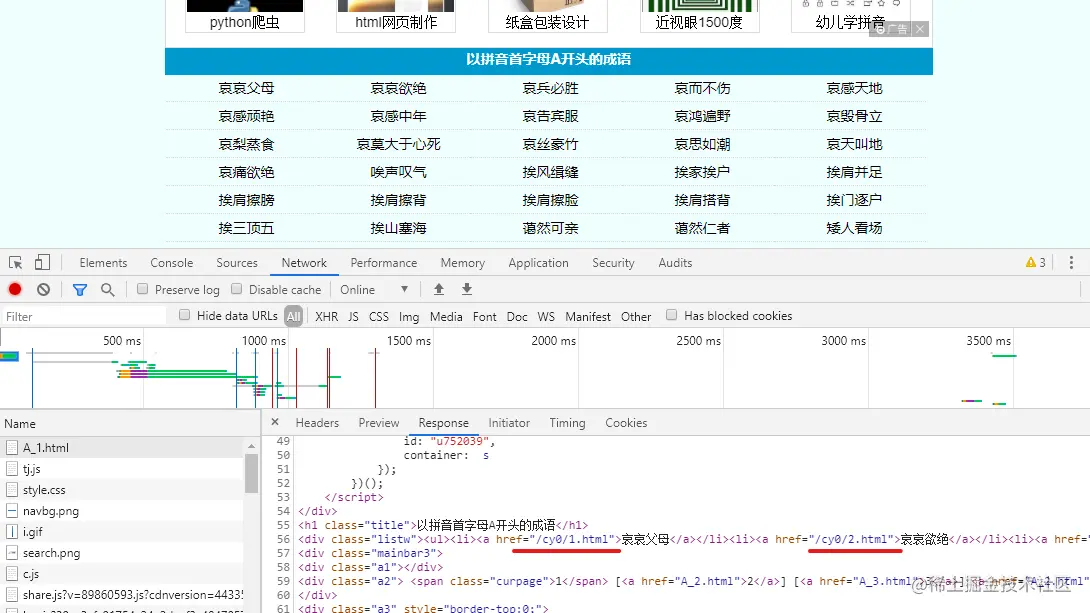Open the Memory tab
The height and width of the screenshot is (613, 1090).
(462, 263)
